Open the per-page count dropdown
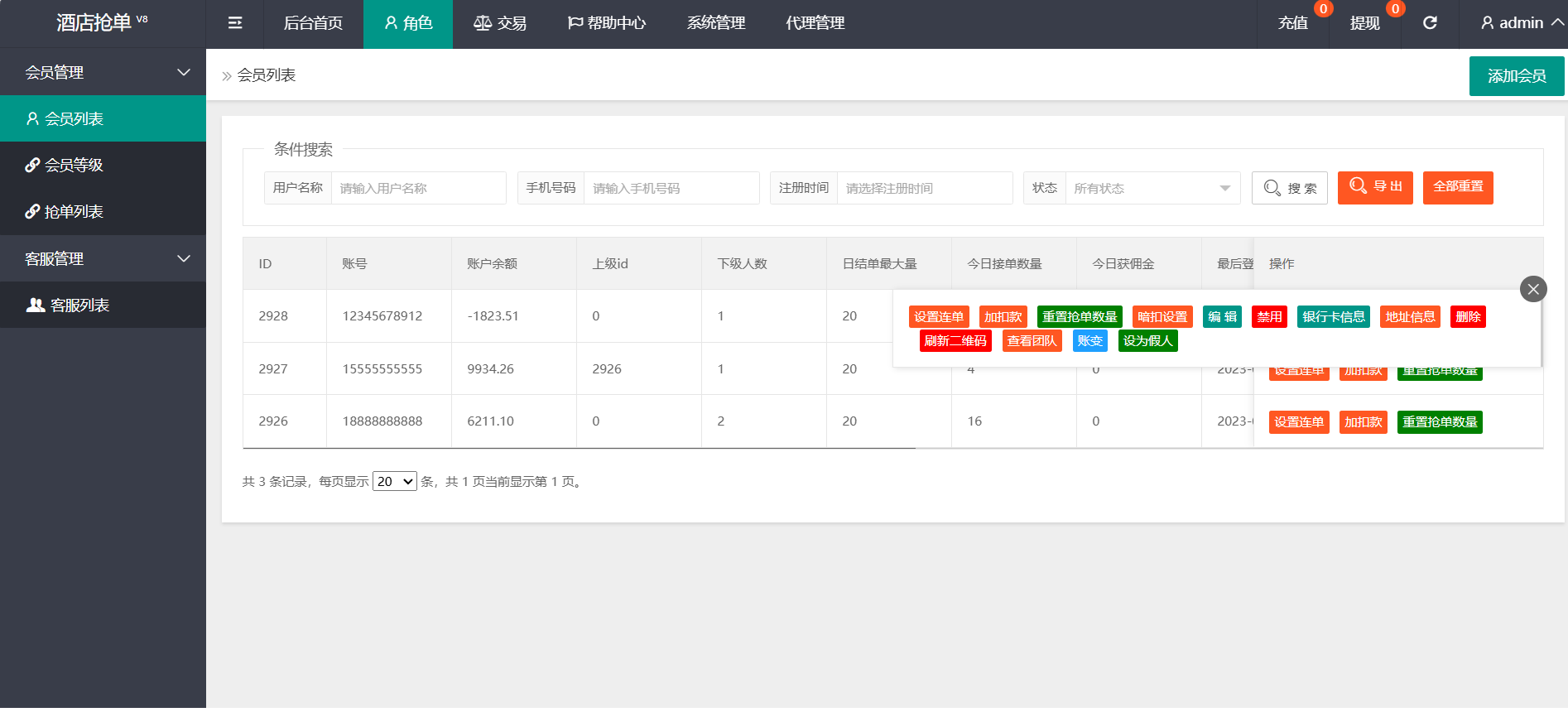This screenshot has height=717, width=1568. 395,482
